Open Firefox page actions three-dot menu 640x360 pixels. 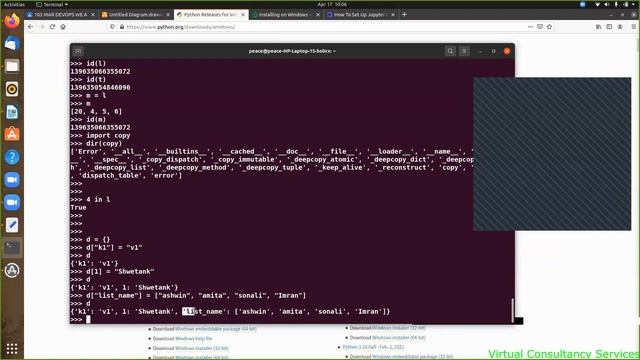(x=530, y=27)
